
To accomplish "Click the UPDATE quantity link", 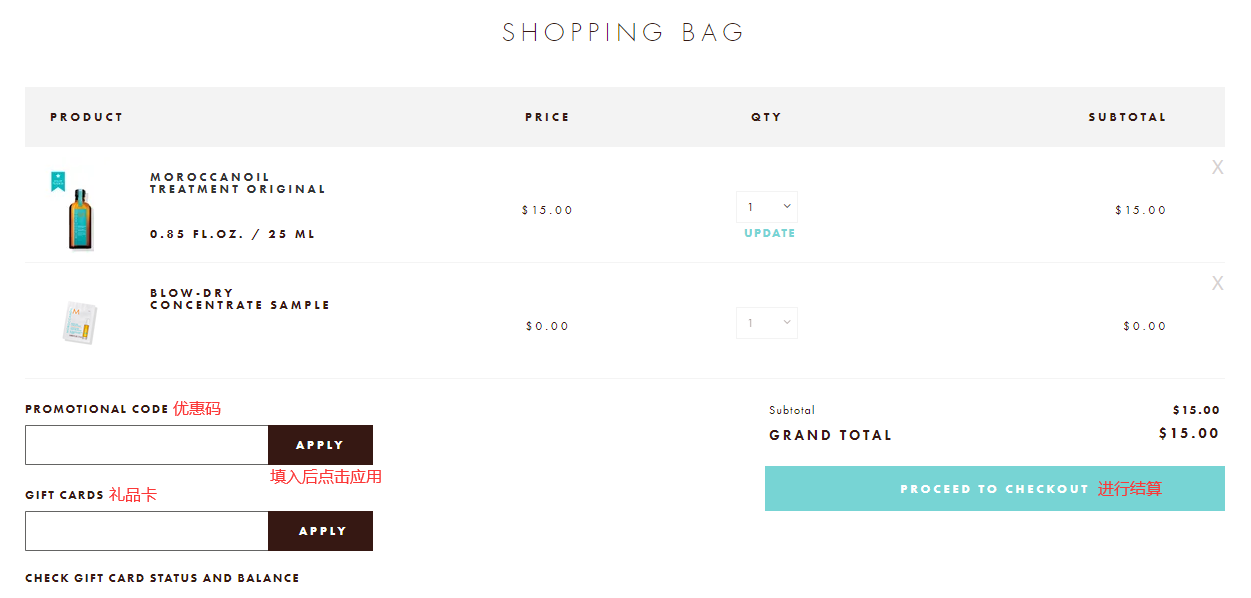I will (x=769, y=233).
